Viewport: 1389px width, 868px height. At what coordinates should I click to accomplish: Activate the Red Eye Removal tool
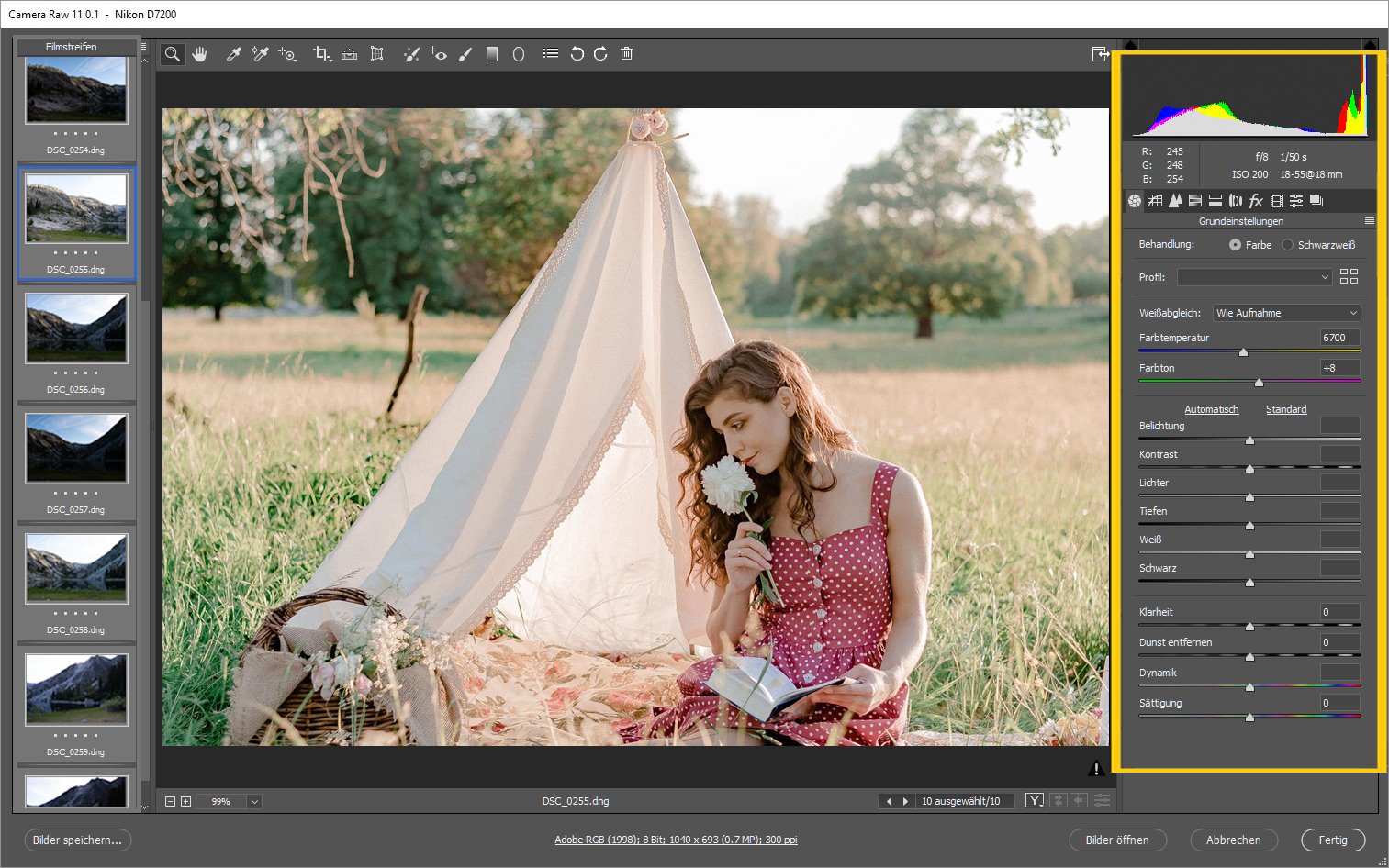tap(439, 53)
